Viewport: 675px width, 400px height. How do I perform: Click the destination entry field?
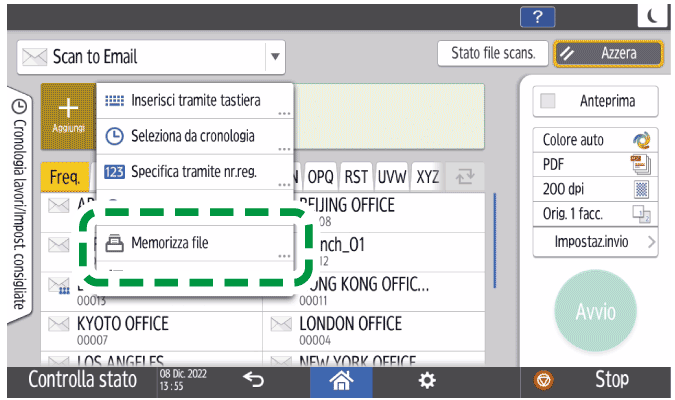(390, 116)
